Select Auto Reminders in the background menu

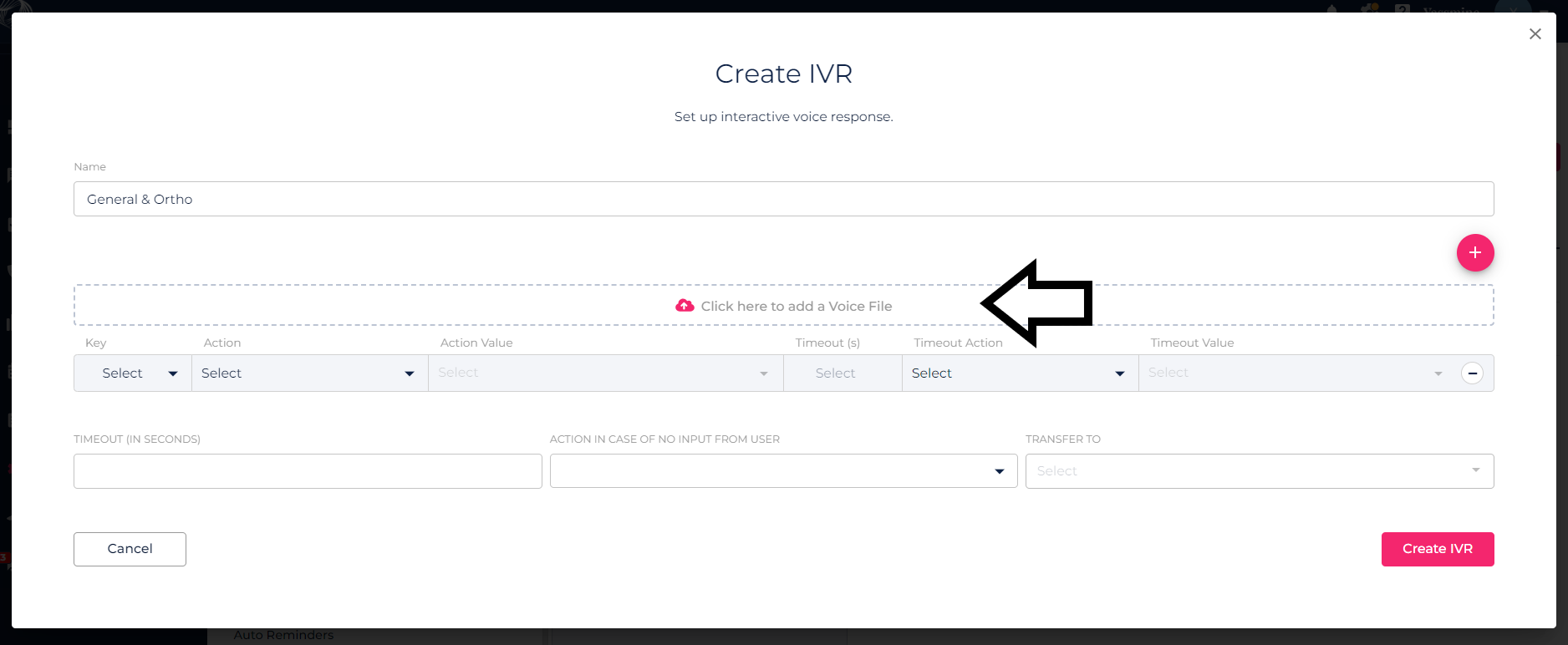[283, 636]
